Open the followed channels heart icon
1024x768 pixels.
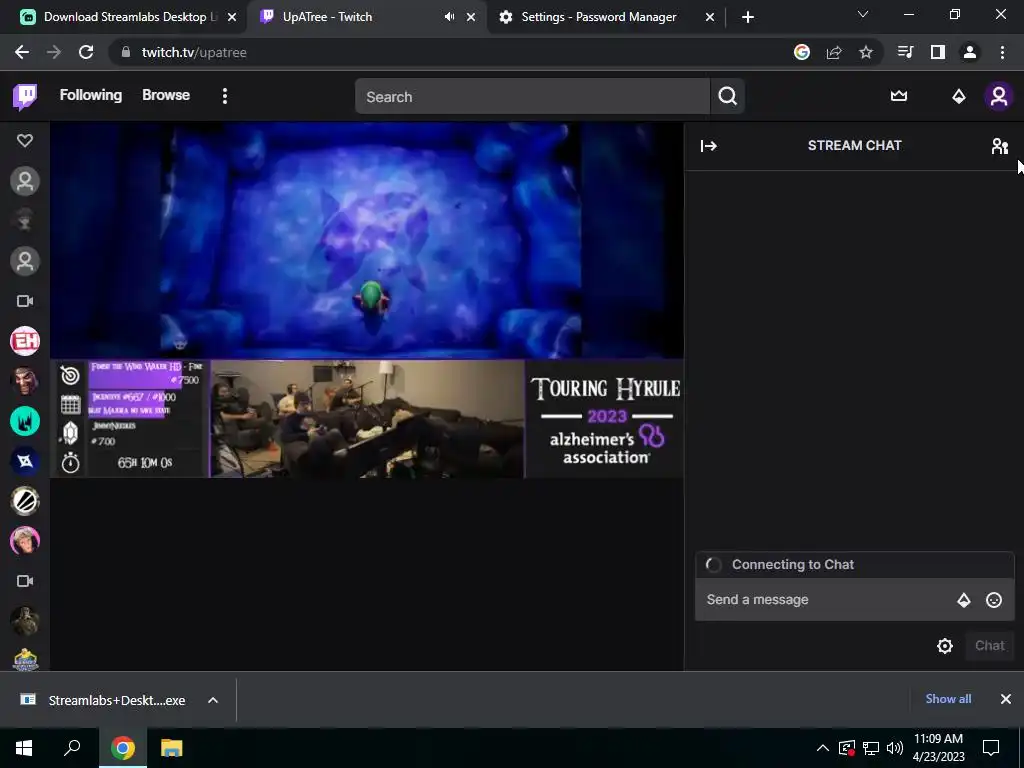tap(25, 140)
